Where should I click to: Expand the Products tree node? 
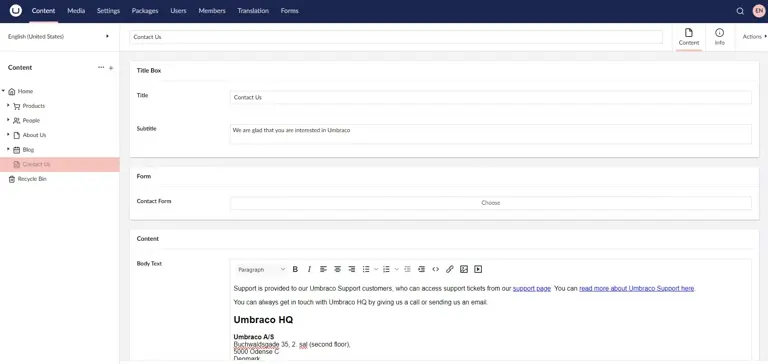tap(8, 105)
